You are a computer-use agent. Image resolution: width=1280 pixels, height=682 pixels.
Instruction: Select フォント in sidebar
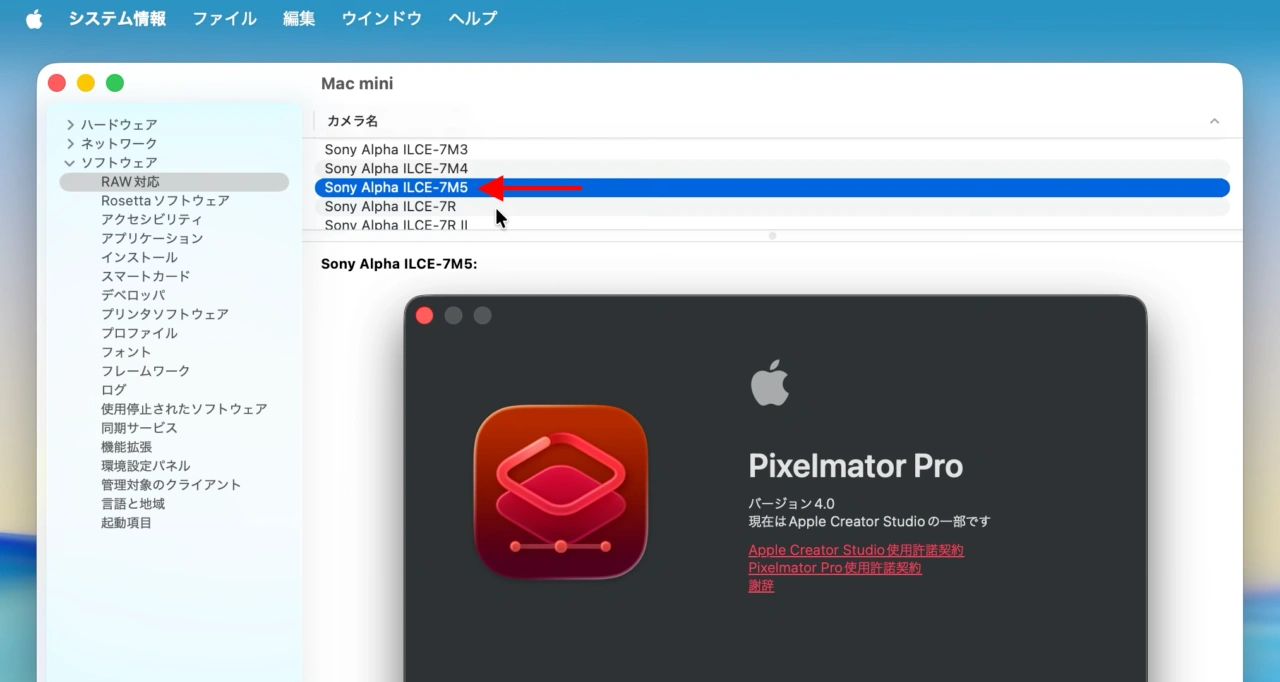(126, 352)
